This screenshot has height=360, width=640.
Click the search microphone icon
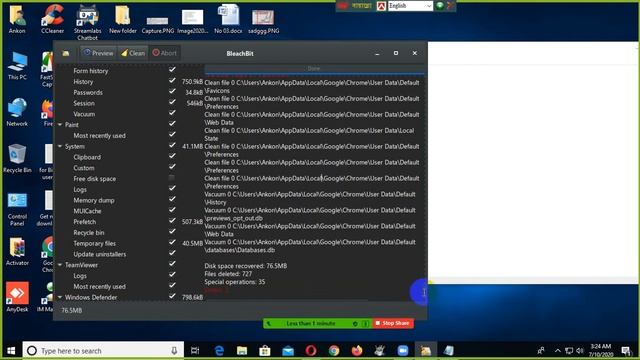174,351
